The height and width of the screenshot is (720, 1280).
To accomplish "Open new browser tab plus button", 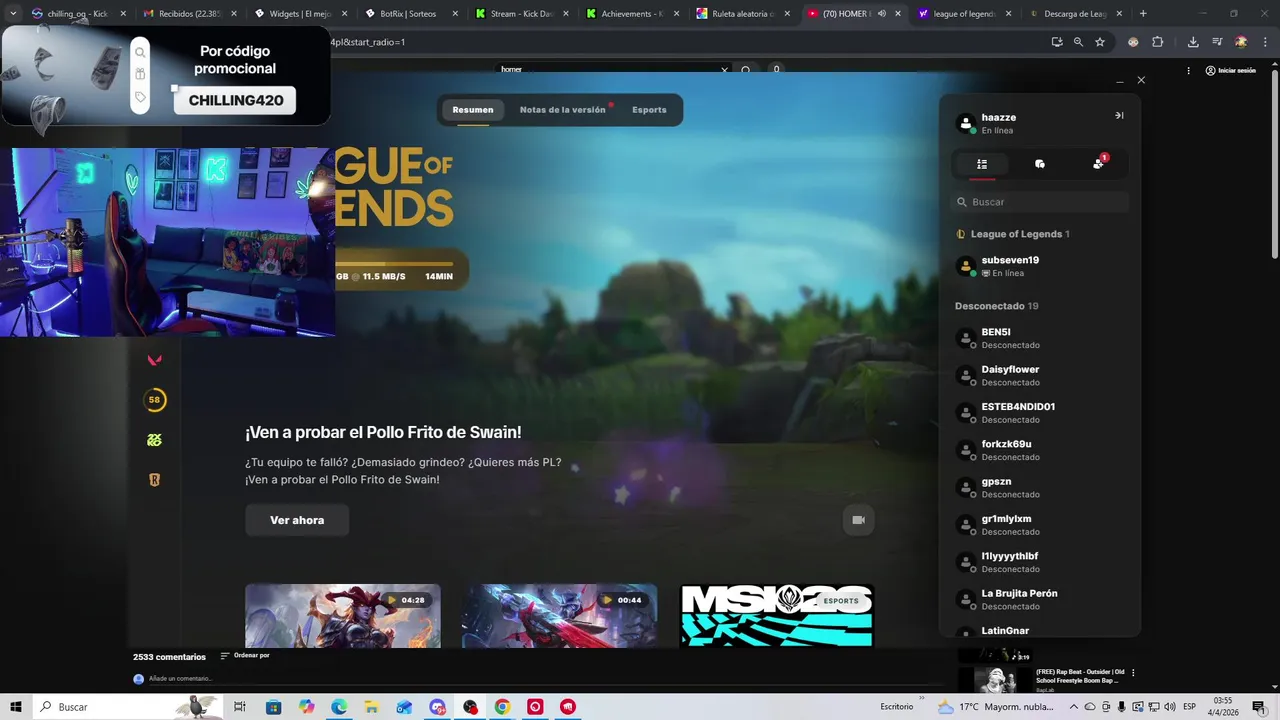I will [x=1143, y=14].
